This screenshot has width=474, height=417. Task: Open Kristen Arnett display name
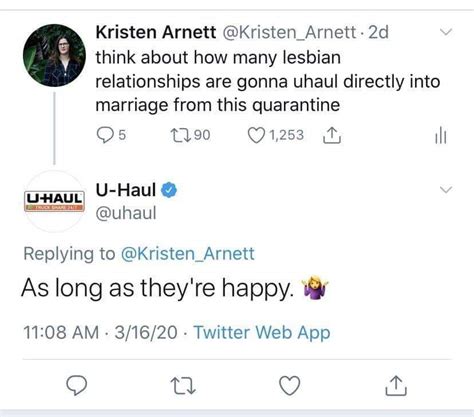[x=156, y=32]
